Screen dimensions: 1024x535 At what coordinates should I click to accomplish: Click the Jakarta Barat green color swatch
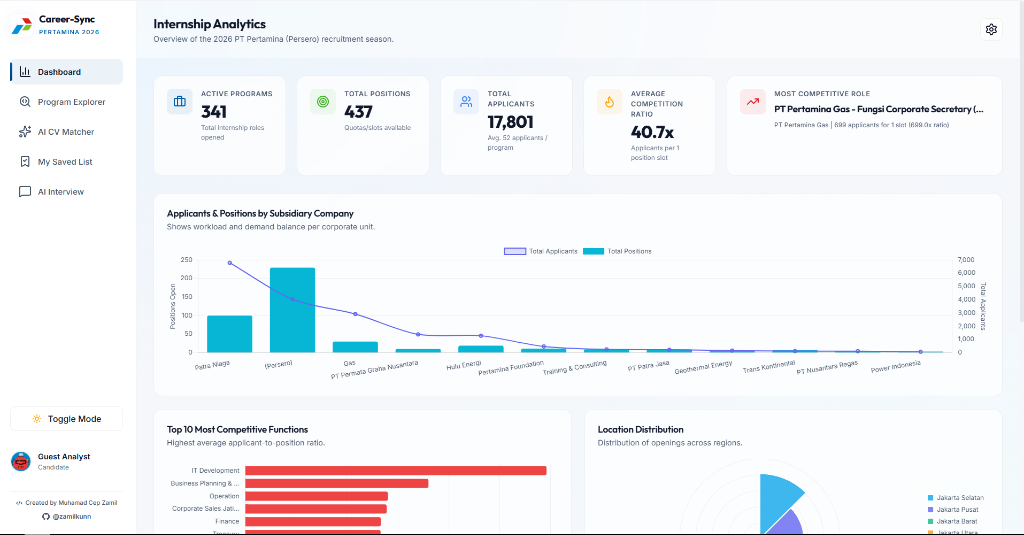[x=931, y=521]
